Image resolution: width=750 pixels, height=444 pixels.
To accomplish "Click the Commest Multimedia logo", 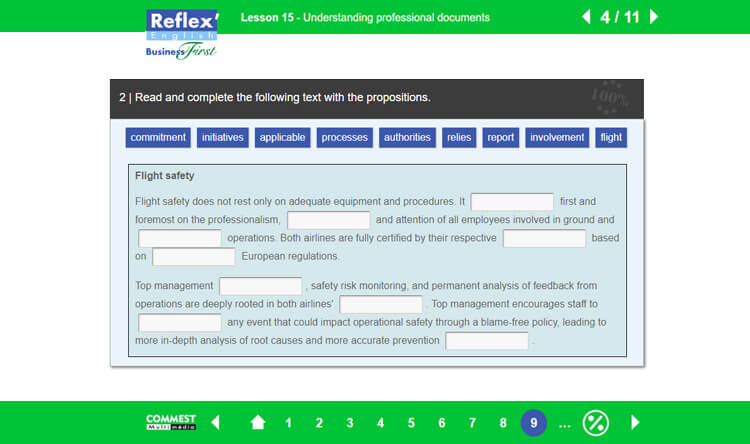I will tap(171, 422).
